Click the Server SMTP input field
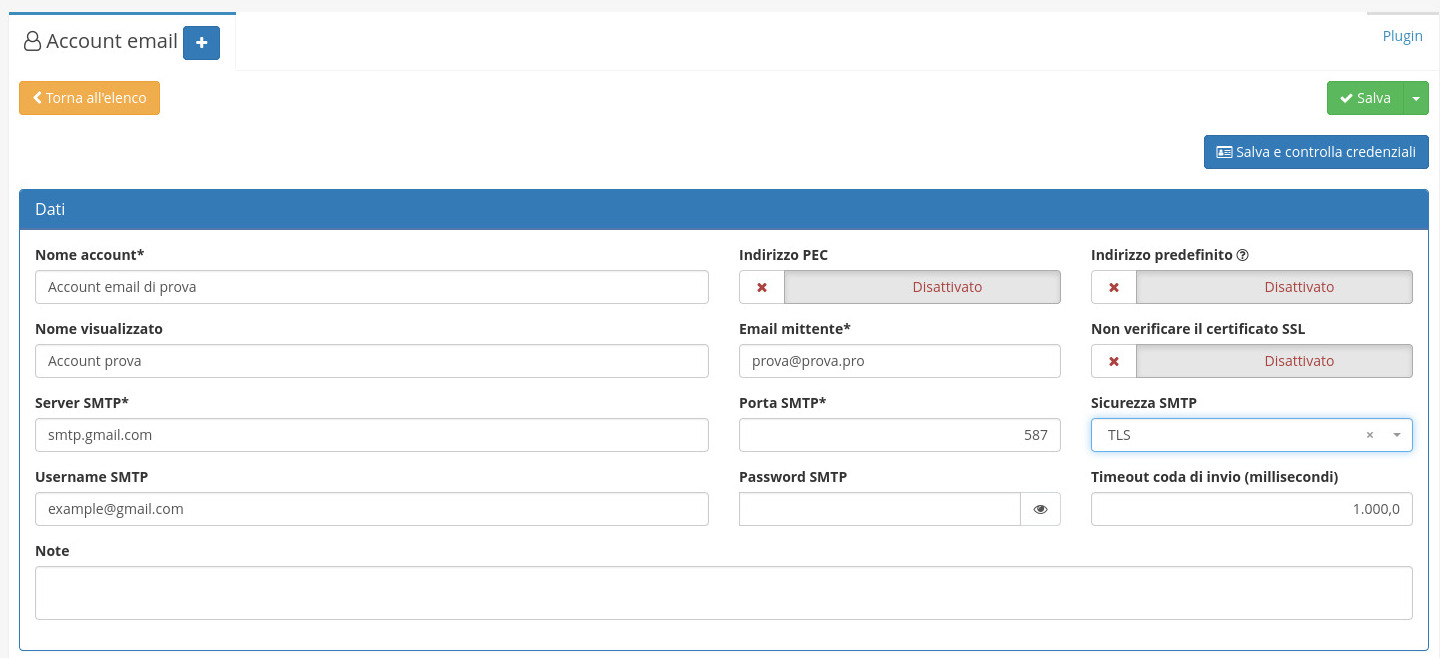 tap(371, 435)
